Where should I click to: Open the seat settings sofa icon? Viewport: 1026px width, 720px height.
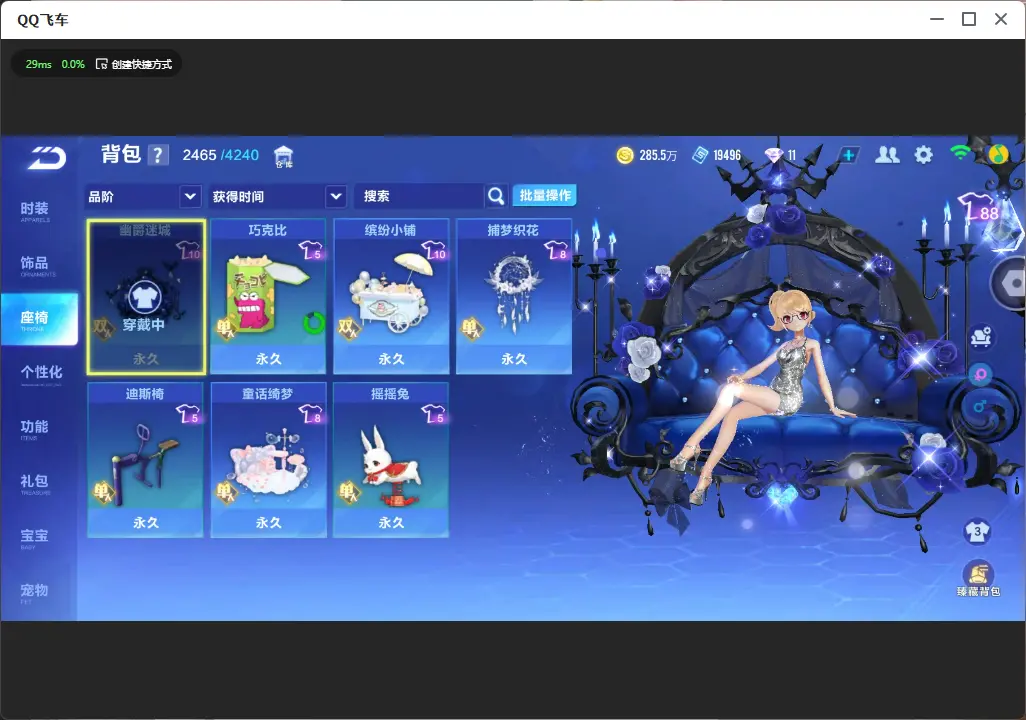pyautogui.click(x=981, y=336)
